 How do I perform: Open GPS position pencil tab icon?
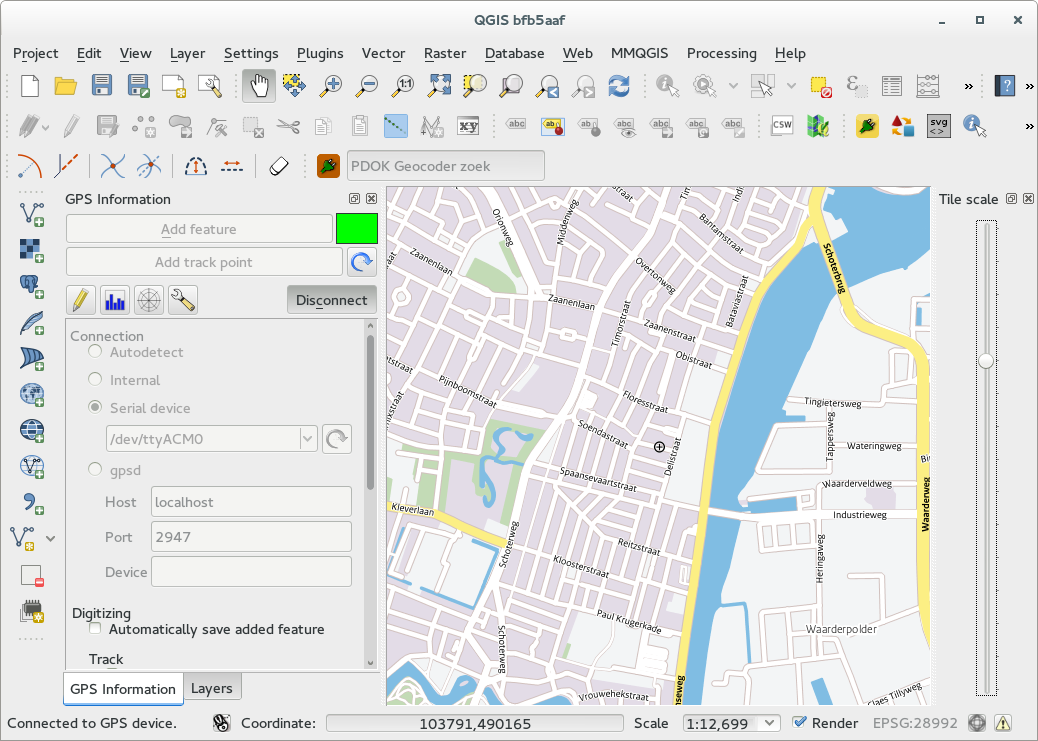click(x=80, y=300)
